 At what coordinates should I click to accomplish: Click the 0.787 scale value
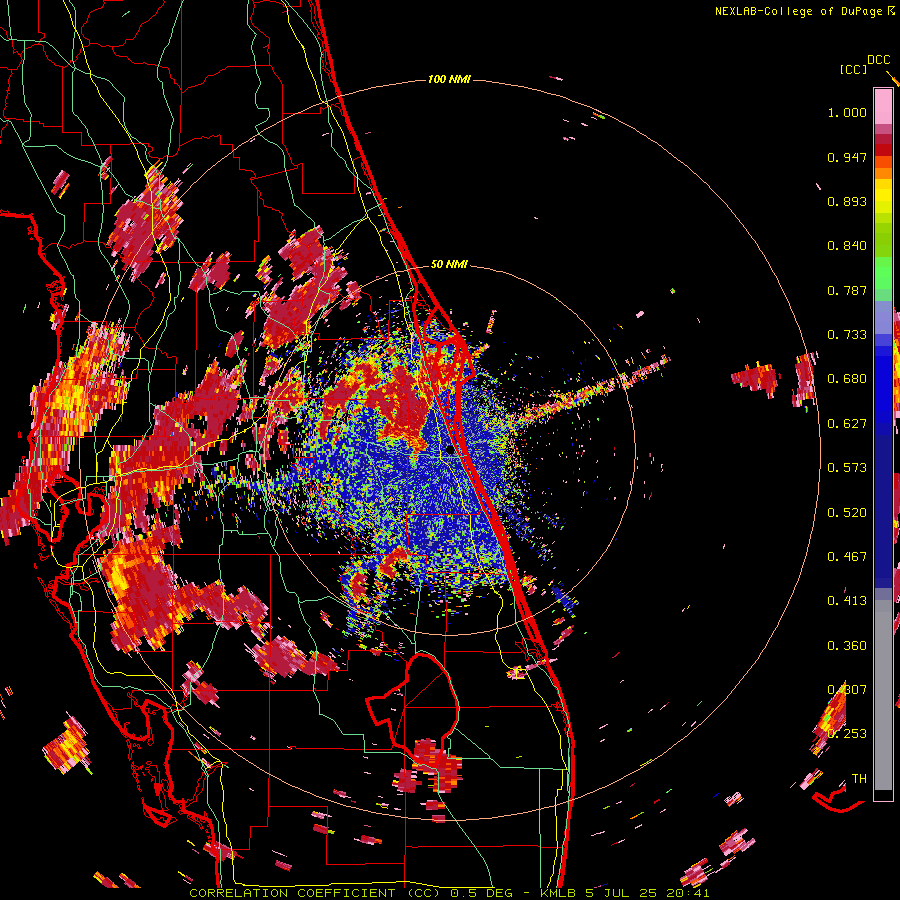tap(847, 290)
